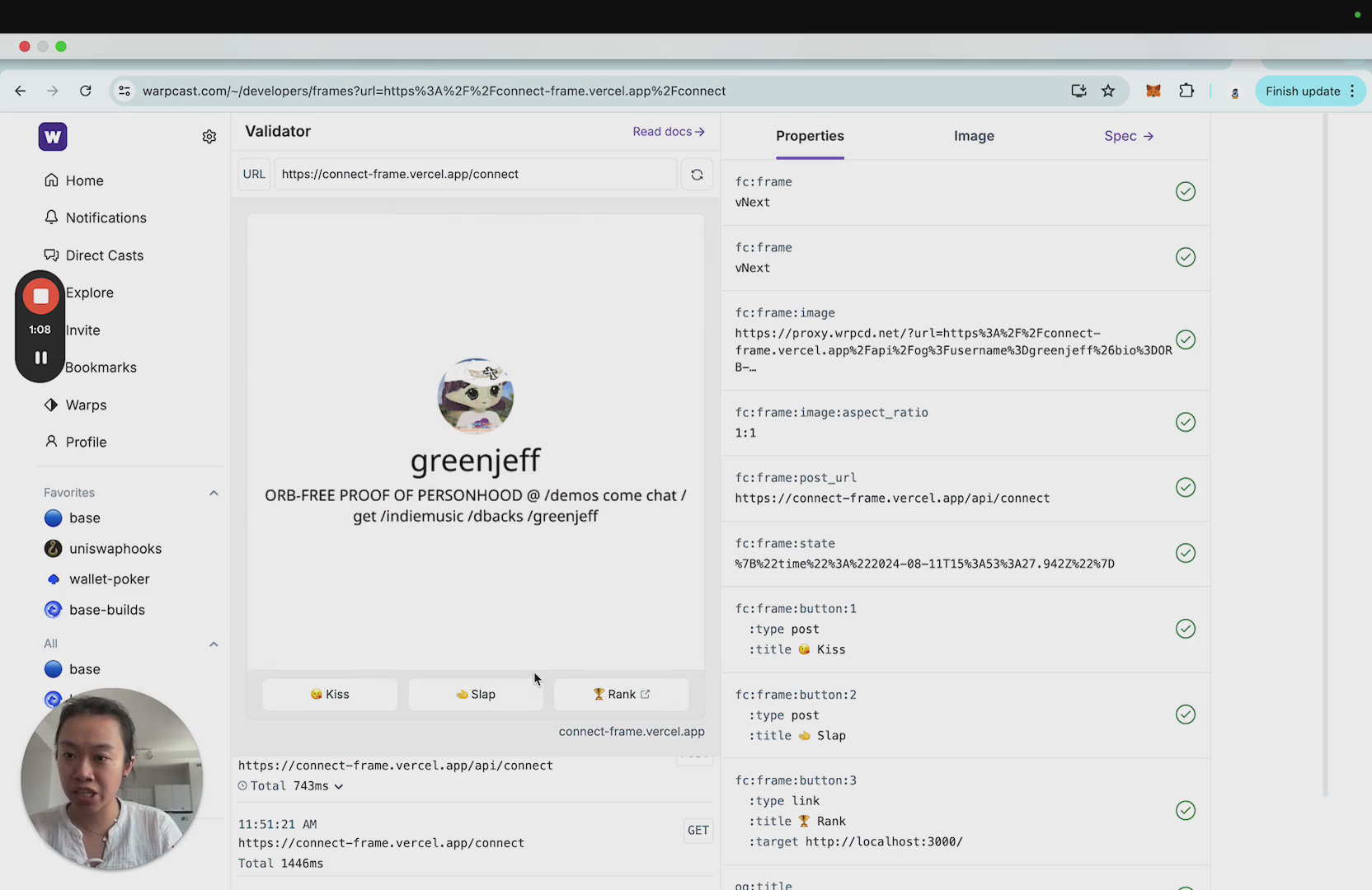
Task: Open Bookmarks in the sidebar
Action: click(101, 368)
